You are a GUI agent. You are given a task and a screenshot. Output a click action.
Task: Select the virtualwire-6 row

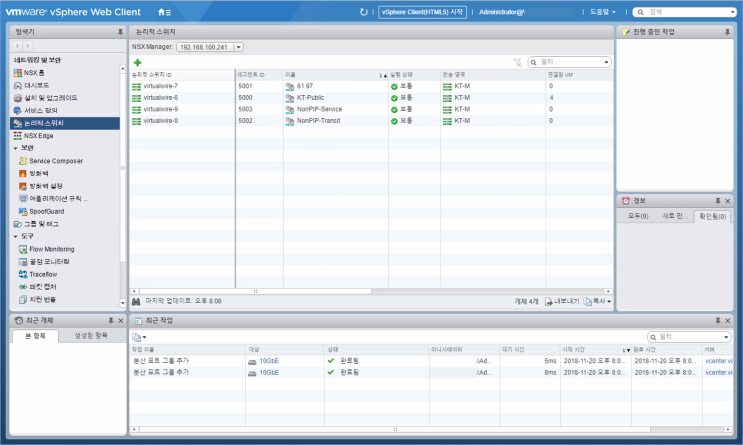pyautogui.click(x=372, y=98)
